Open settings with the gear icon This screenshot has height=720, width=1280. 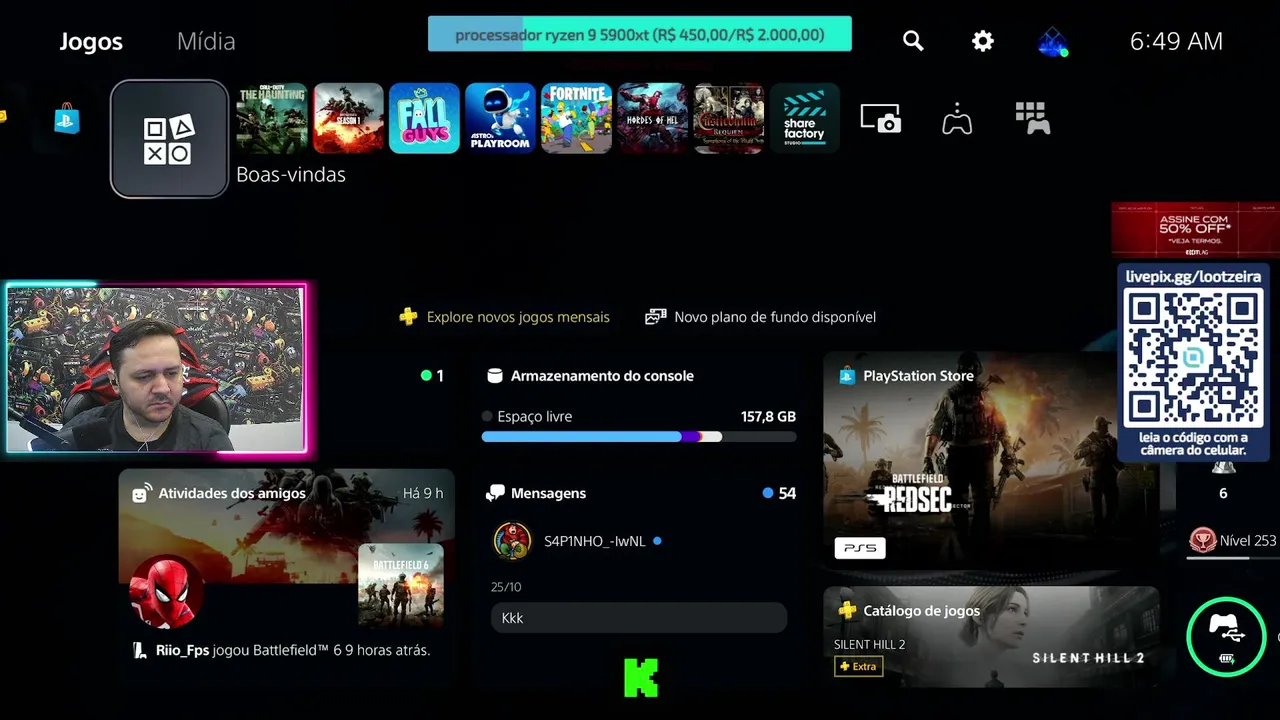point(983,41)
